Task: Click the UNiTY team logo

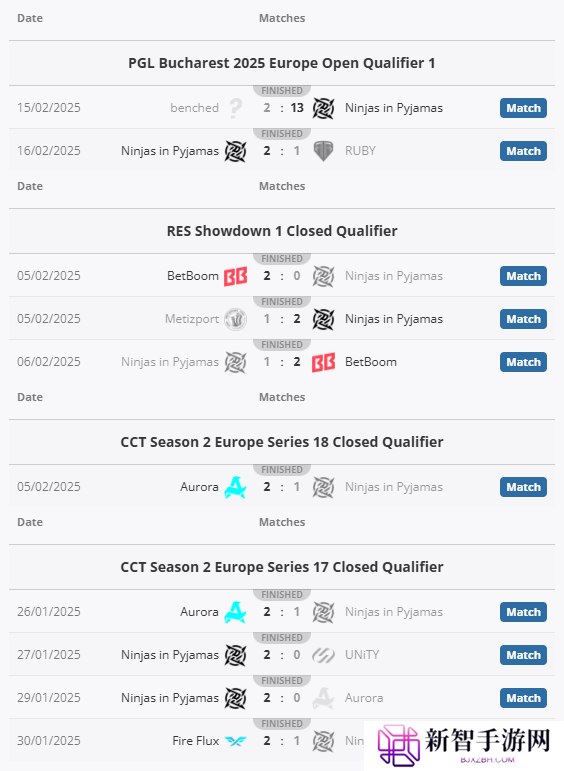Action: coord(324,655)
